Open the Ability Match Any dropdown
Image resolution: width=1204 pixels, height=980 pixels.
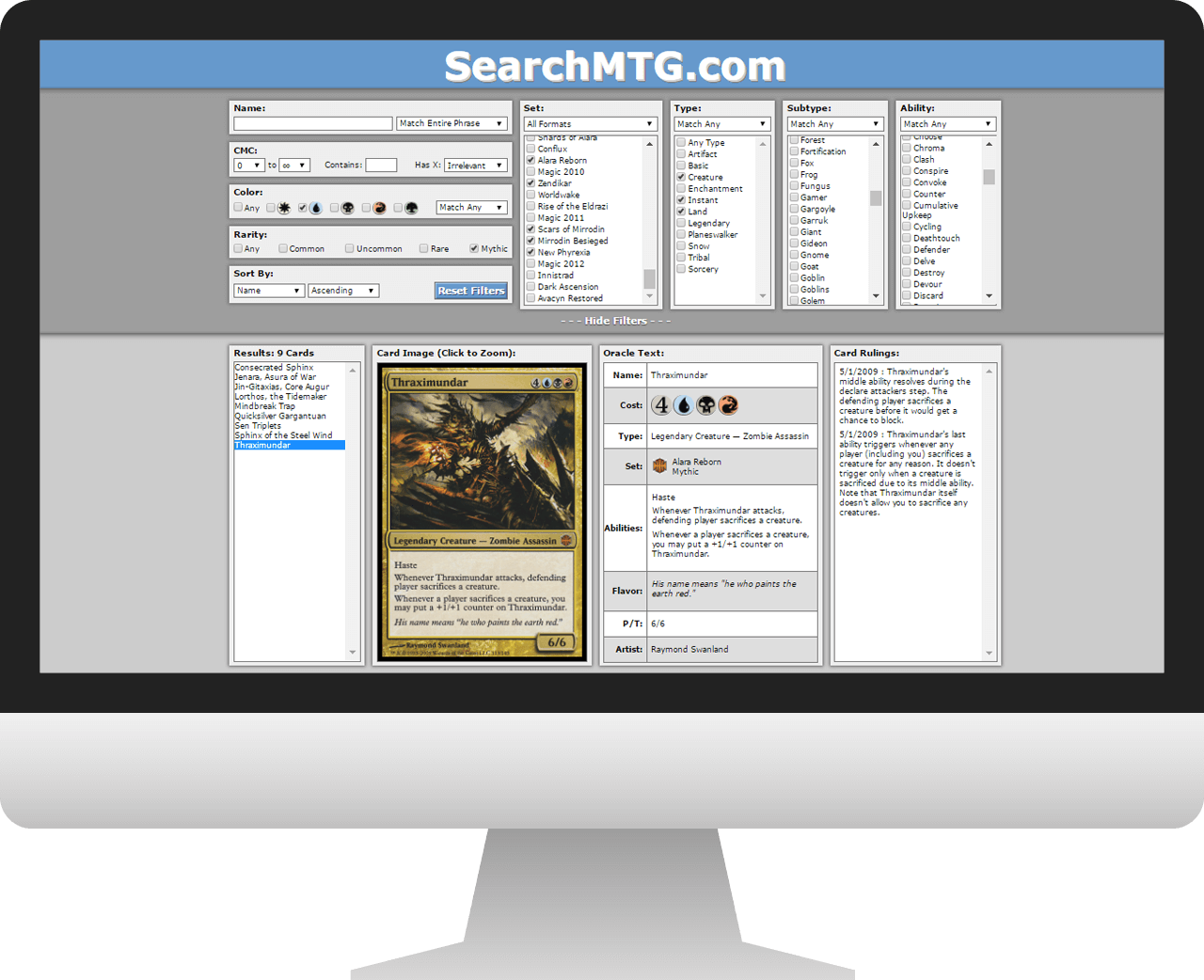pos(948,123)
